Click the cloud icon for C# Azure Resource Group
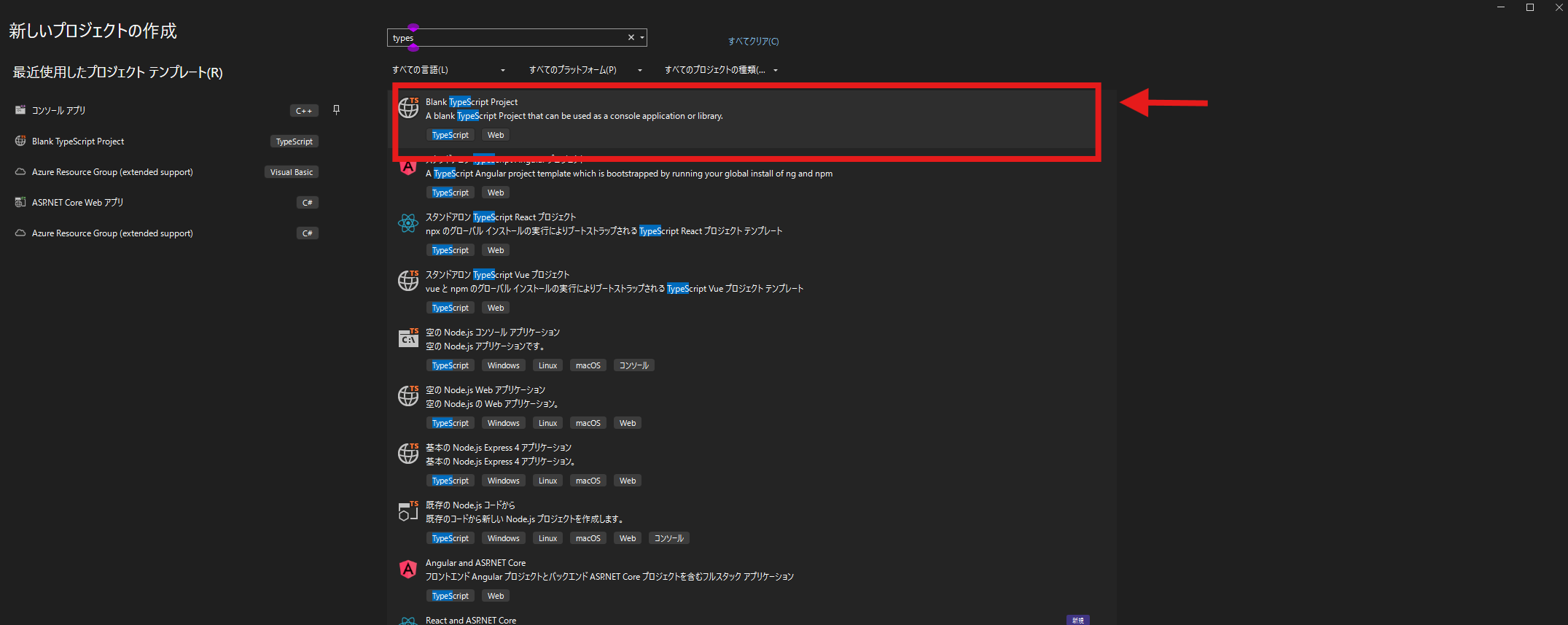1568x625 pixels. [x=20, y=233]
